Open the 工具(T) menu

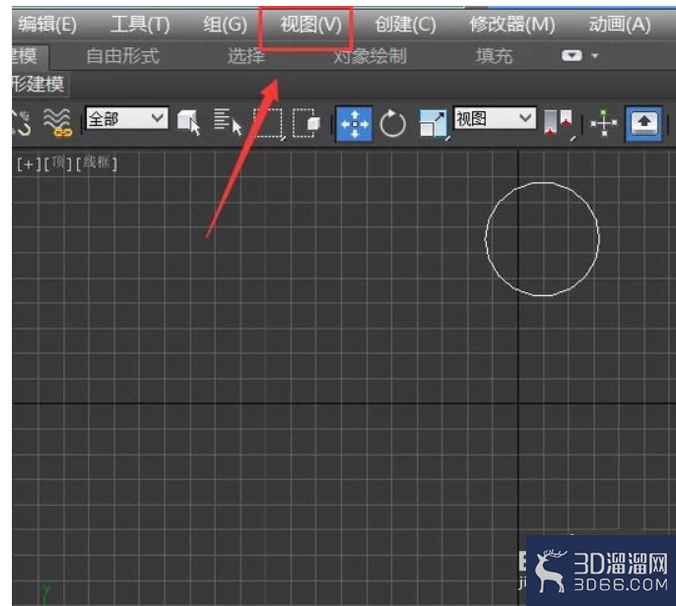[x=140, y=25]
